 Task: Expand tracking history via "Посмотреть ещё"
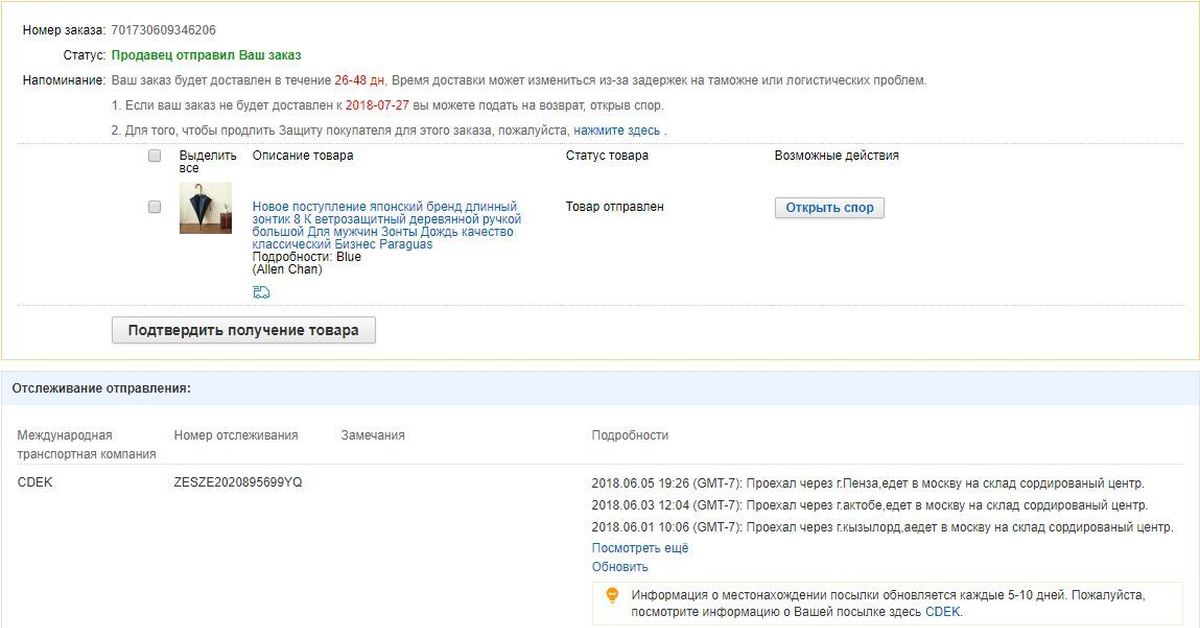640,548
